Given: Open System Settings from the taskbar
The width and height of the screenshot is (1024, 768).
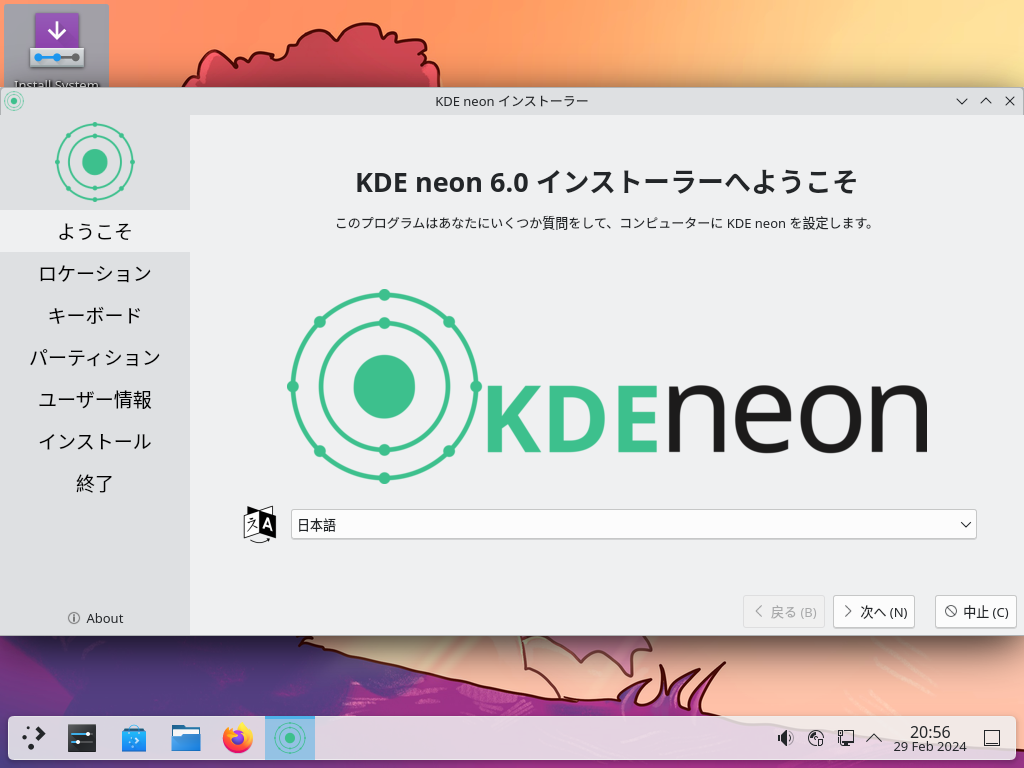Looking at the screenshot, I should (82, 738).
